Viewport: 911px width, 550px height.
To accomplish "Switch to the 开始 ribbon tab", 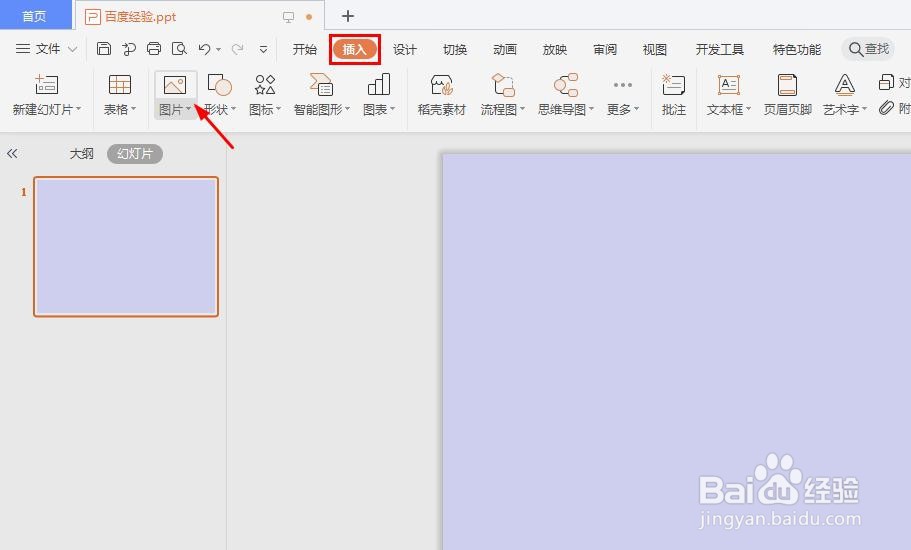I will (x=304, y=49).
